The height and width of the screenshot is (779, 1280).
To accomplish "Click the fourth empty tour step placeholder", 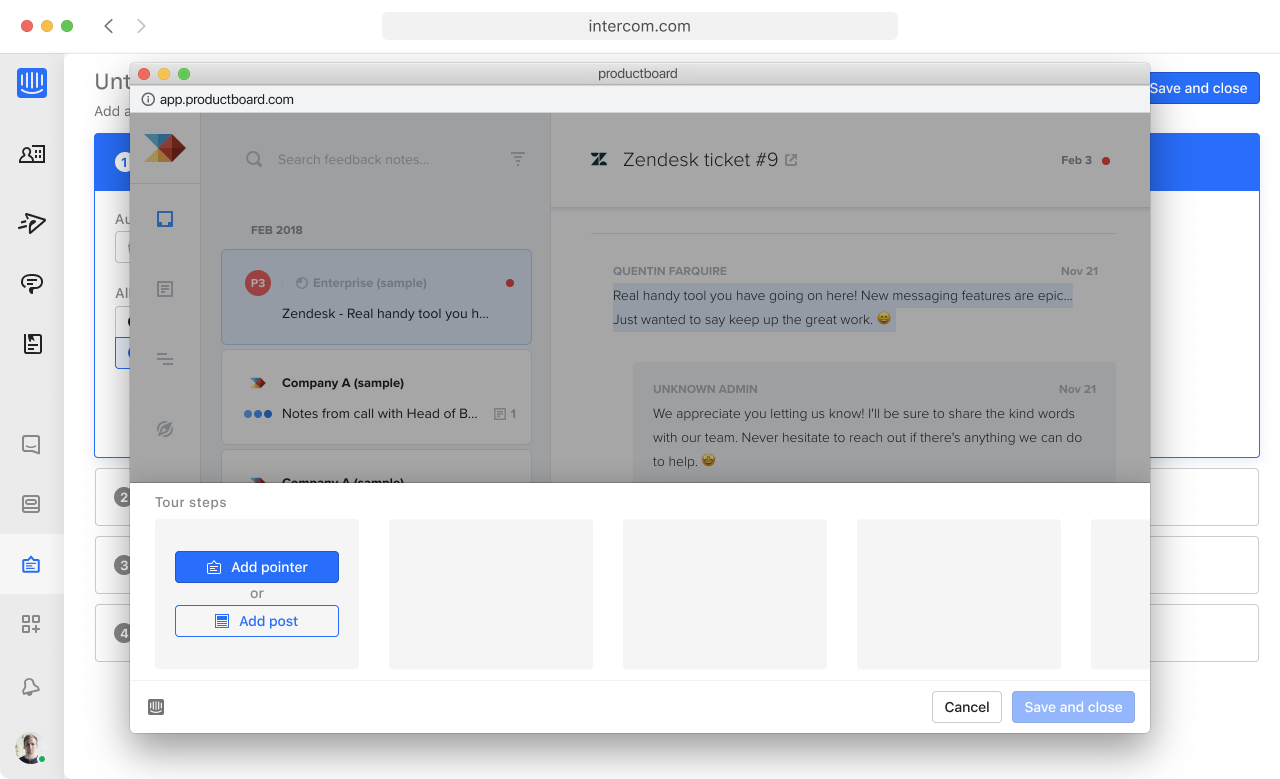I will [x=959, y=594].
